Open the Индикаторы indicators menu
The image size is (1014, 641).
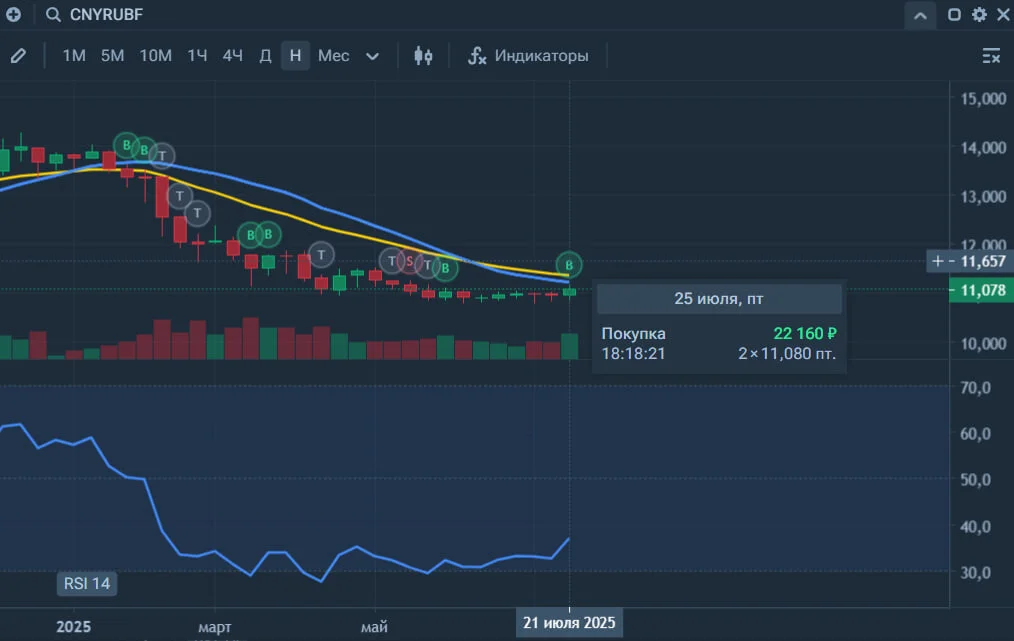(x=528, y=56)
